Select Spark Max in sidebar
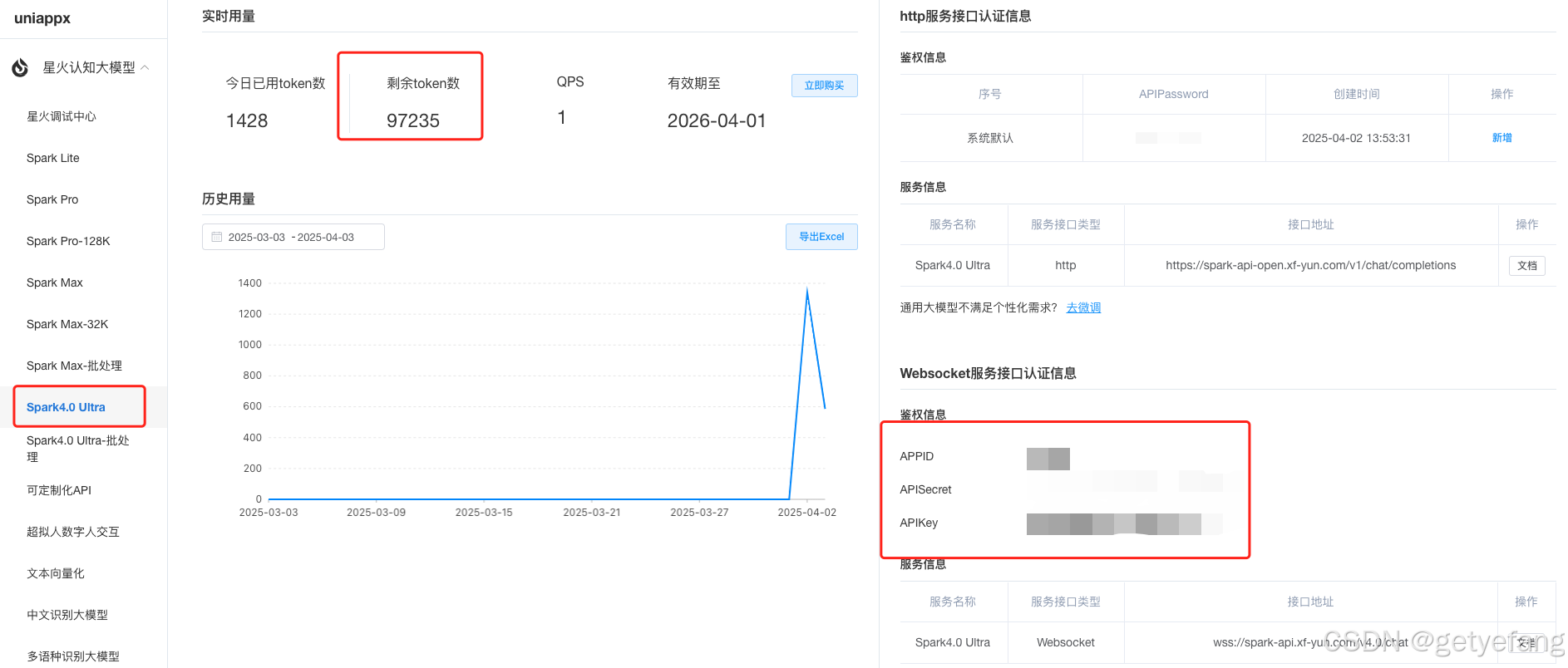 [55, 282]
